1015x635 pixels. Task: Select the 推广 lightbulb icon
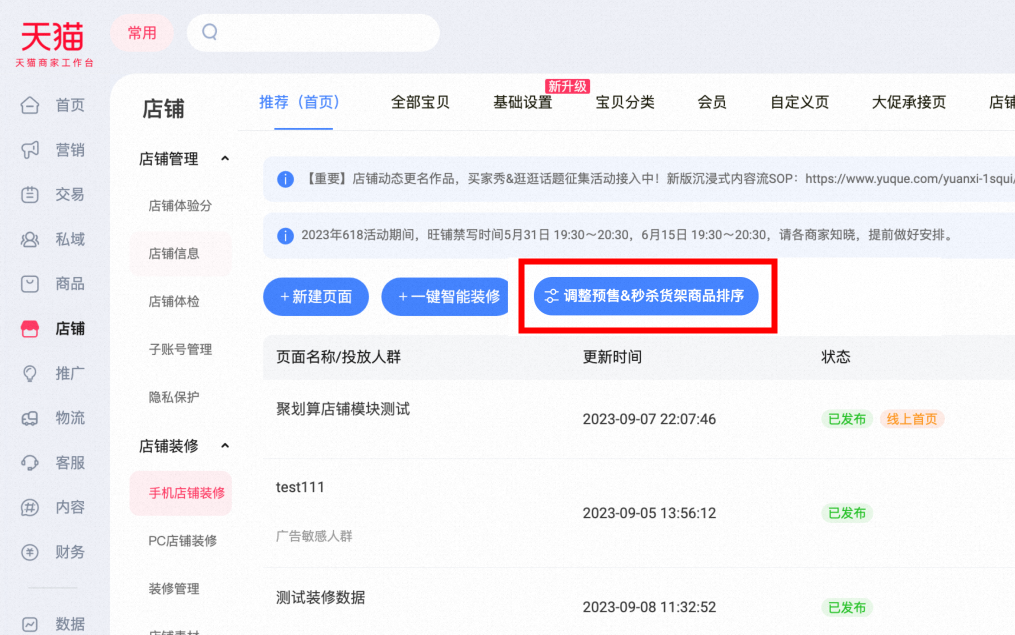(30, 373)
